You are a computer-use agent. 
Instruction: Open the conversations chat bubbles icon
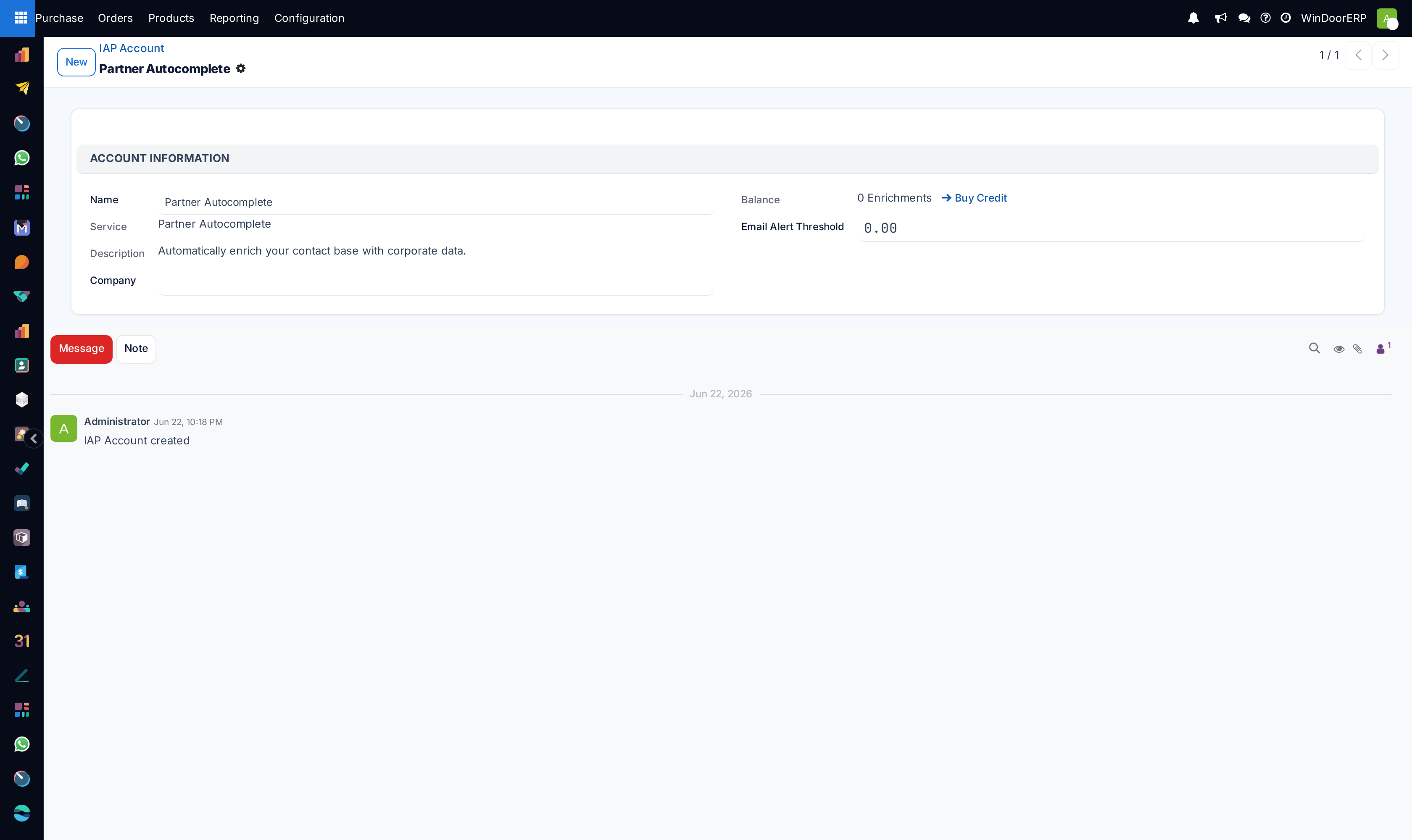[x=1244, y=18]
